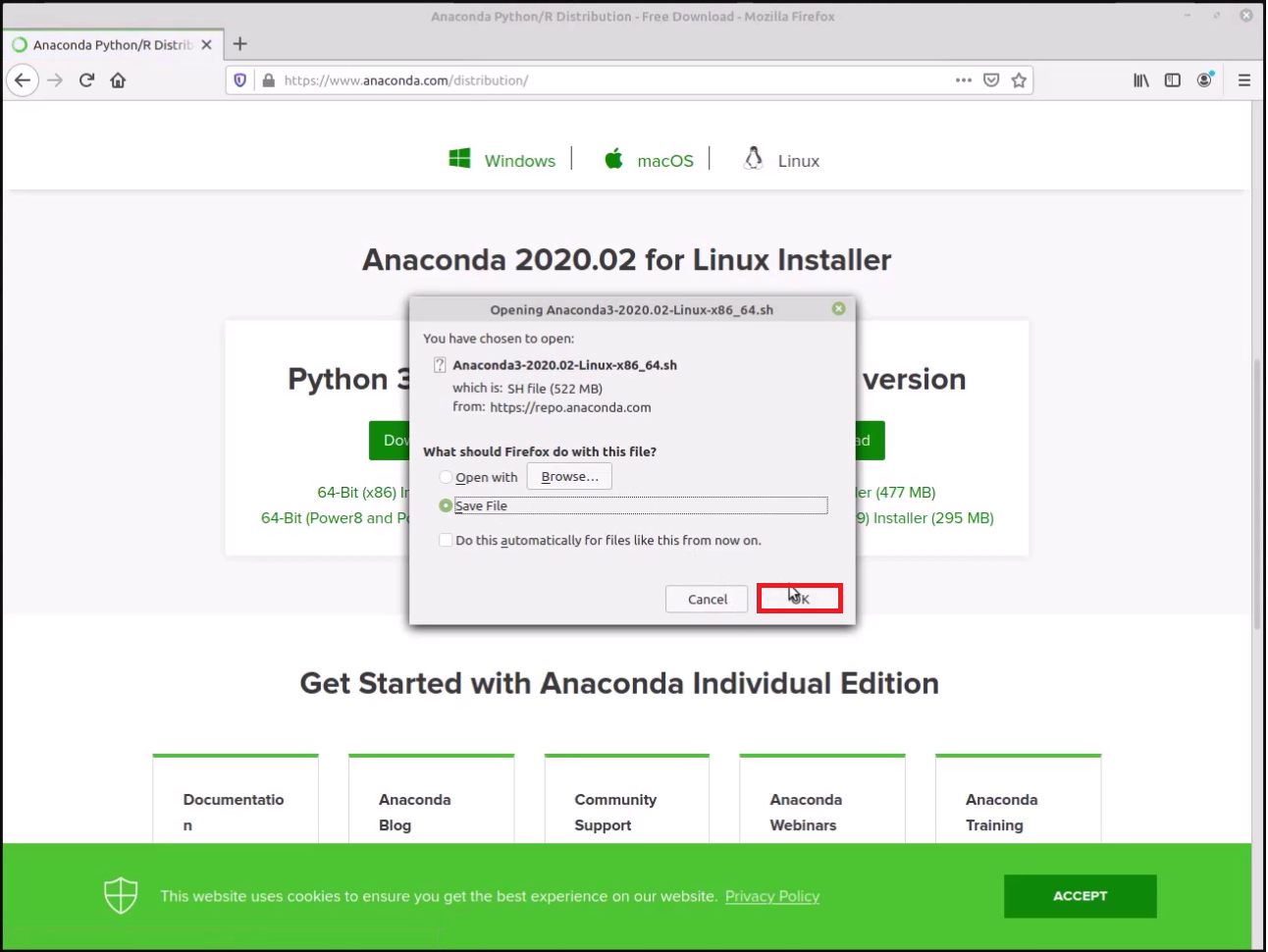Reload the Anaconda page
1268x952 pixels.
pos(86,80)
